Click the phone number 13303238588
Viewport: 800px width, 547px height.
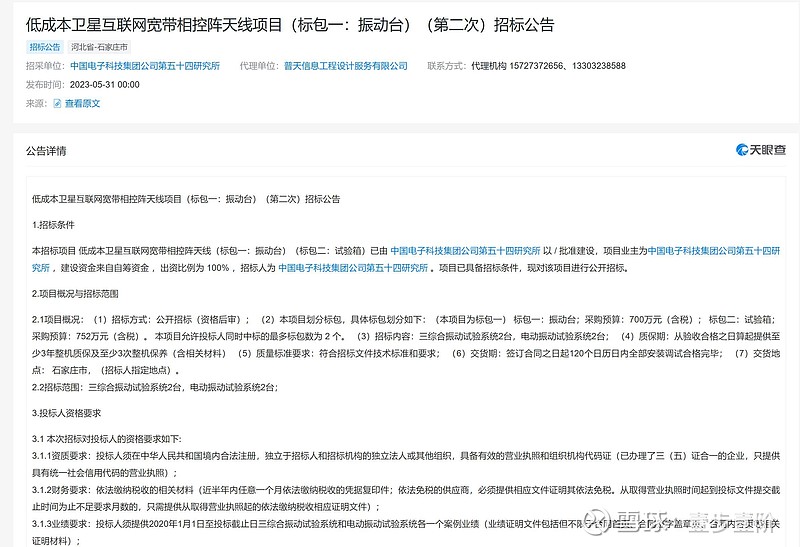pyautogui.click(x=599, y=66)
